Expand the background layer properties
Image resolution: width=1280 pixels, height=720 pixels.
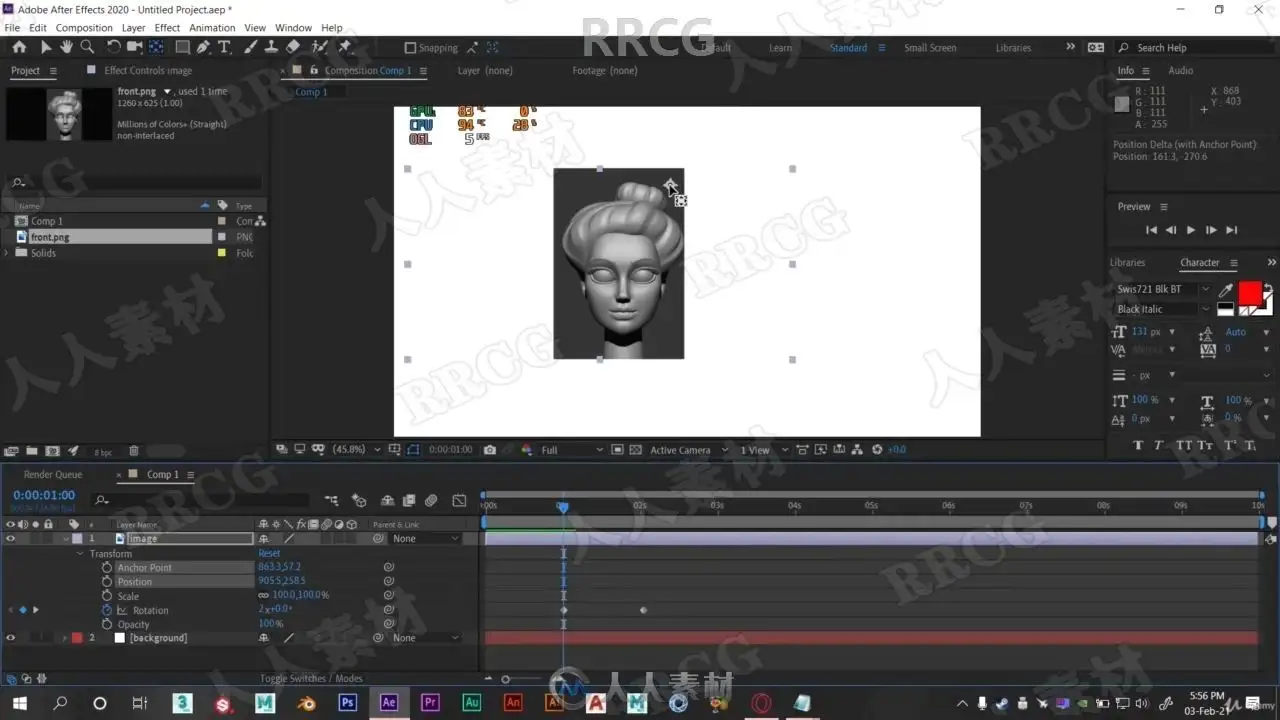point(66,638)
